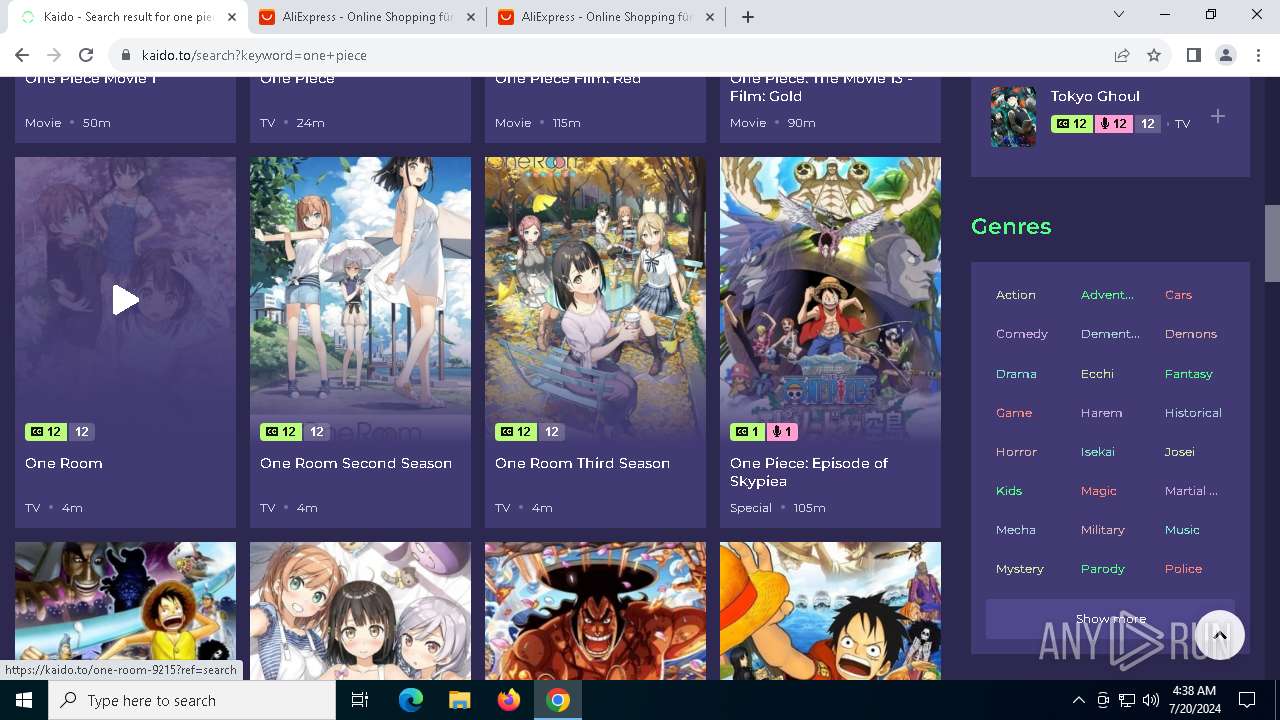
Task: Click One Room Third Season title
Action: pos(582,463)
